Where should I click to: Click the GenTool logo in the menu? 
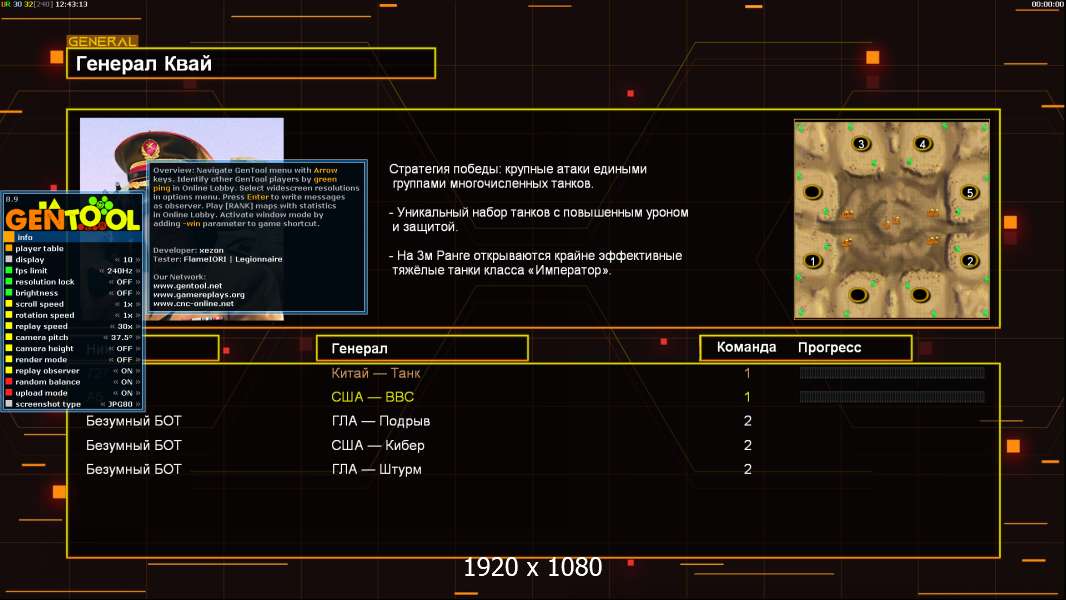point(73,215)
